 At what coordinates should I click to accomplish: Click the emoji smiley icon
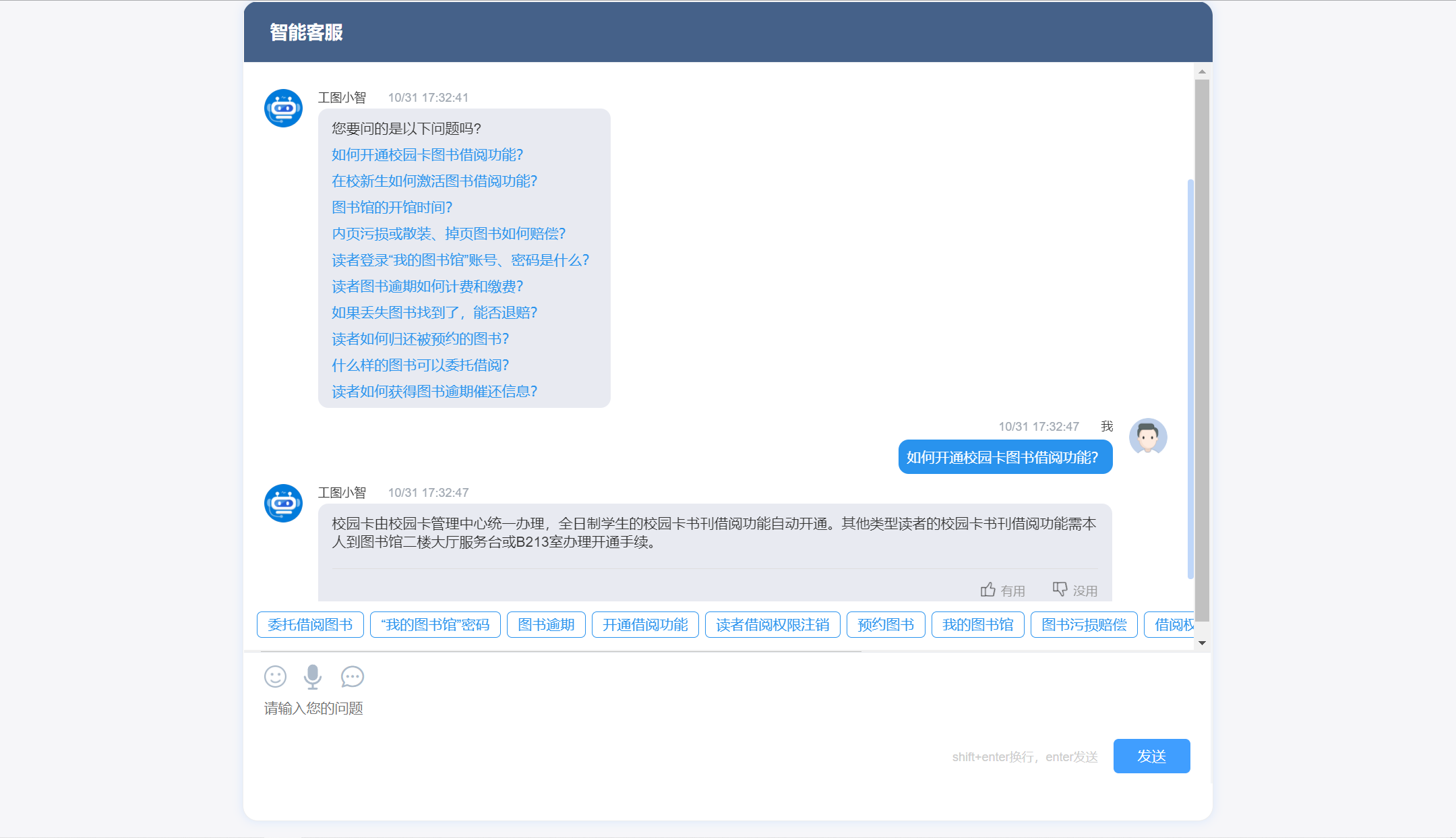point(275,676)
